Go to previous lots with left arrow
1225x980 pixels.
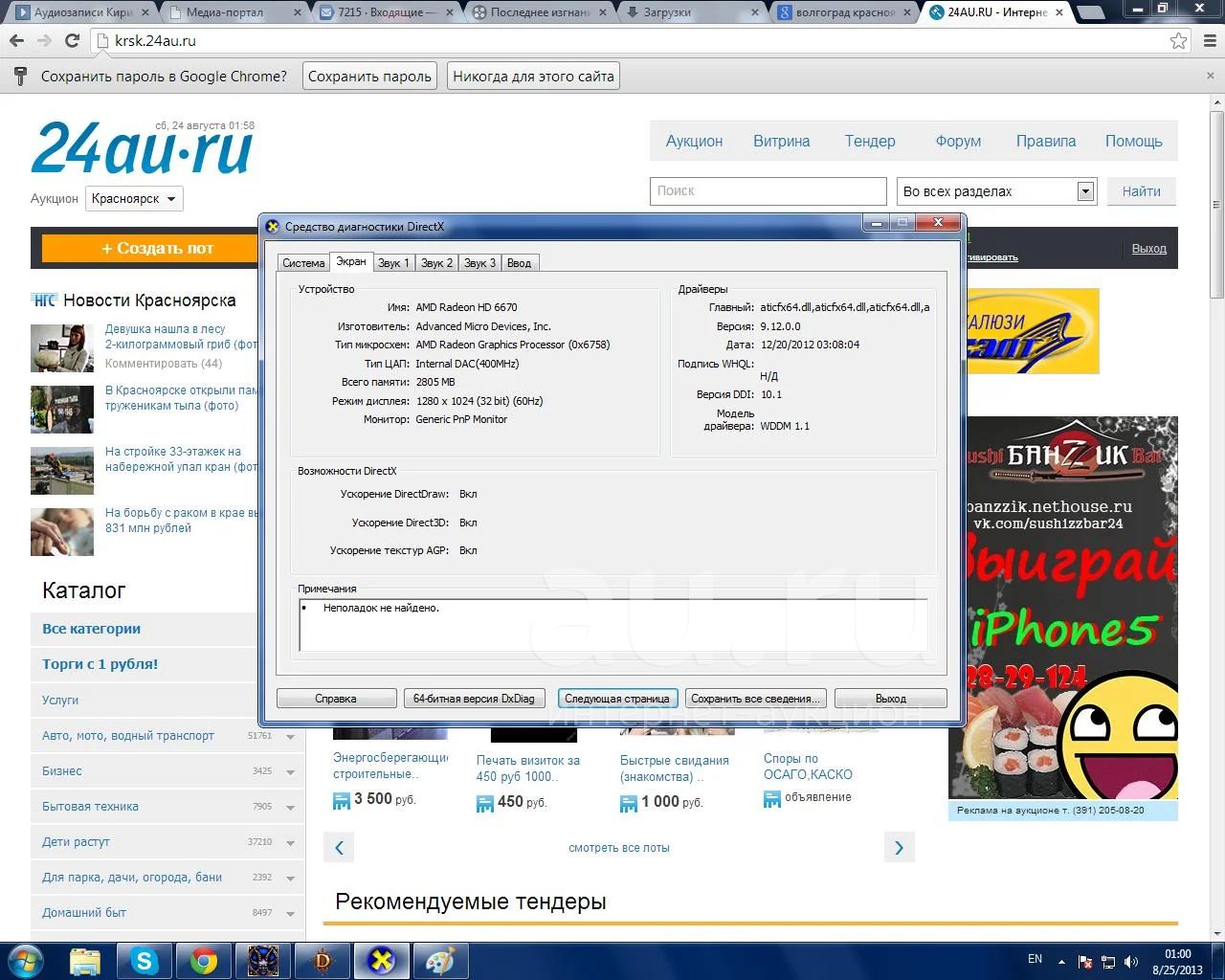(x=339, y=847)
